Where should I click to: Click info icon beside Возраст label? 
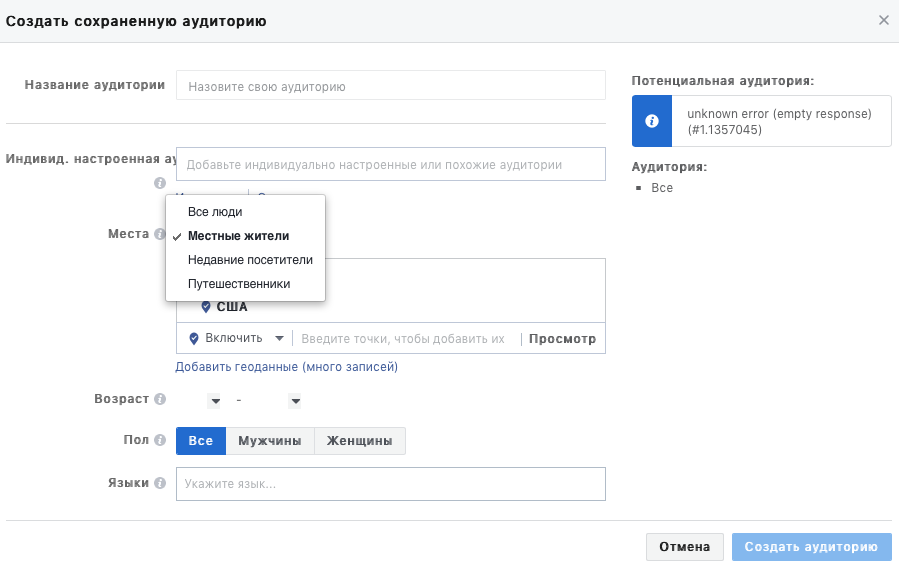coord(159,399)
